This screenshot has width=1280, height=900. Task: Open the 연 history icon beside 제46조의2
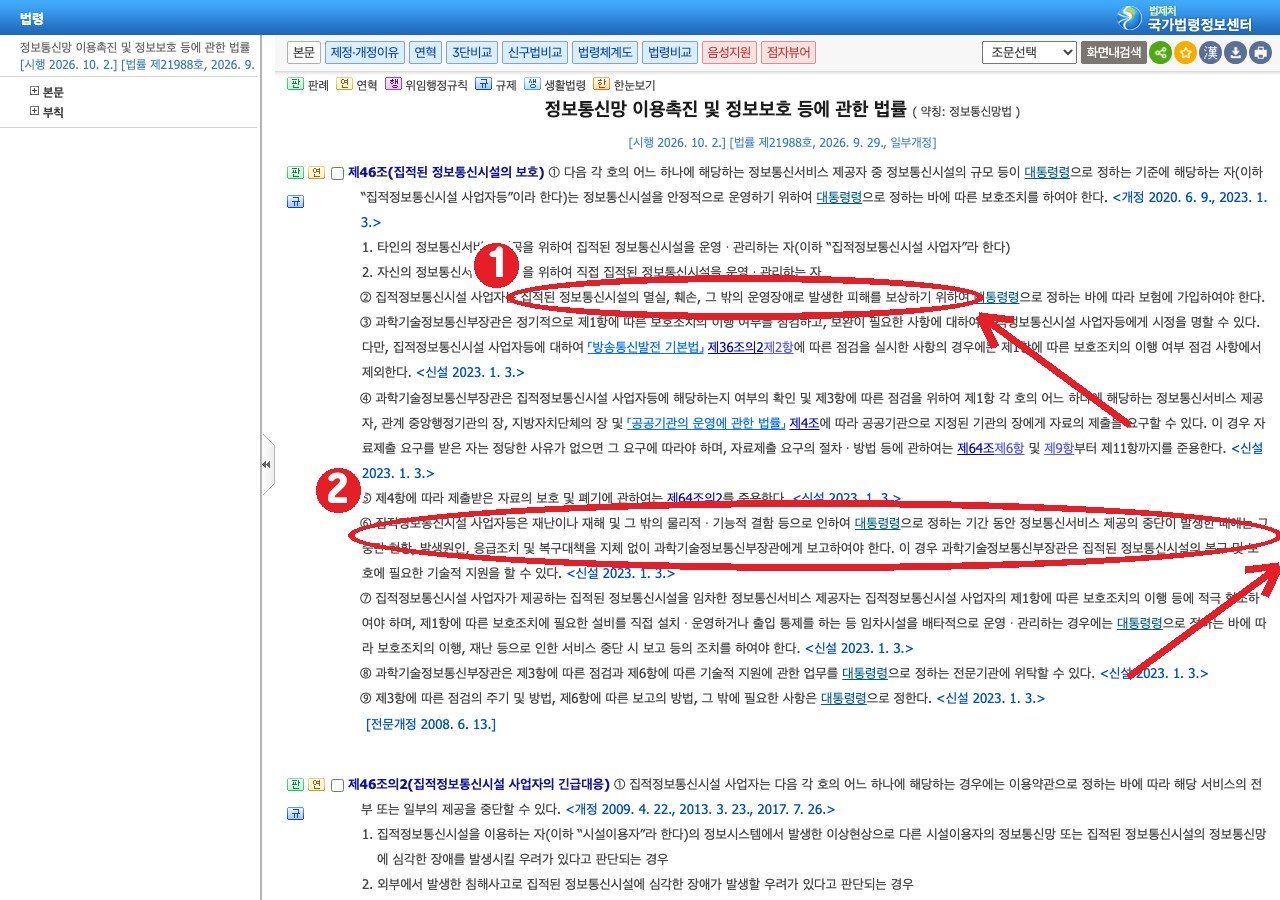click(316, 784)
